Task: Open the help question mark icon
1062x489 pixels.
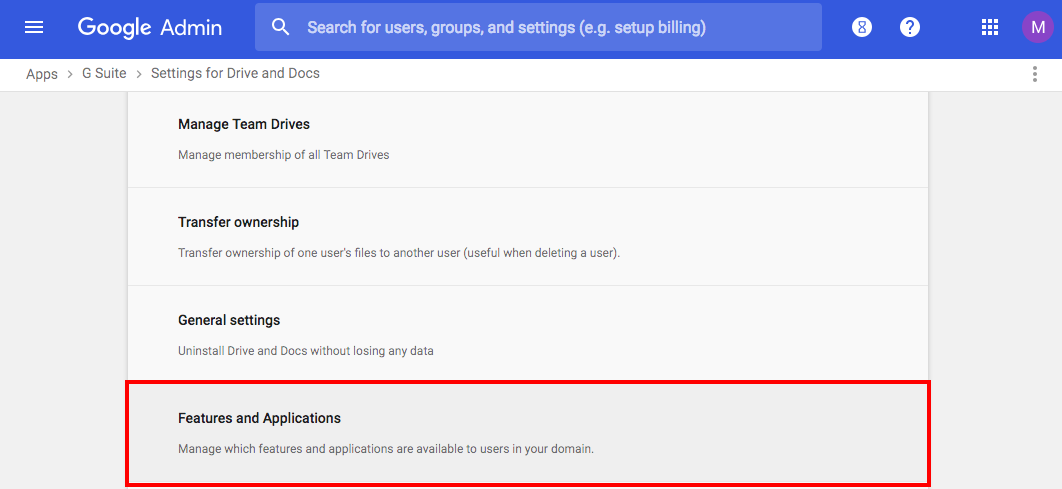Action: click(x=910, y=27)
